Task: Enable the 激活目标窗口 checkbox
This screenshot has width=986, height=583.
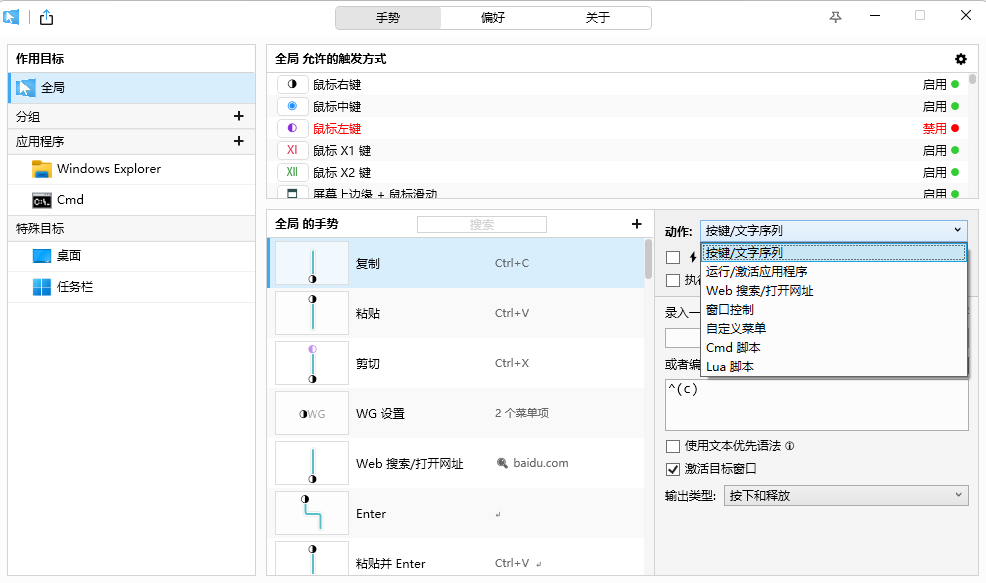Action: pyautogui.click(x=673, y=468)
